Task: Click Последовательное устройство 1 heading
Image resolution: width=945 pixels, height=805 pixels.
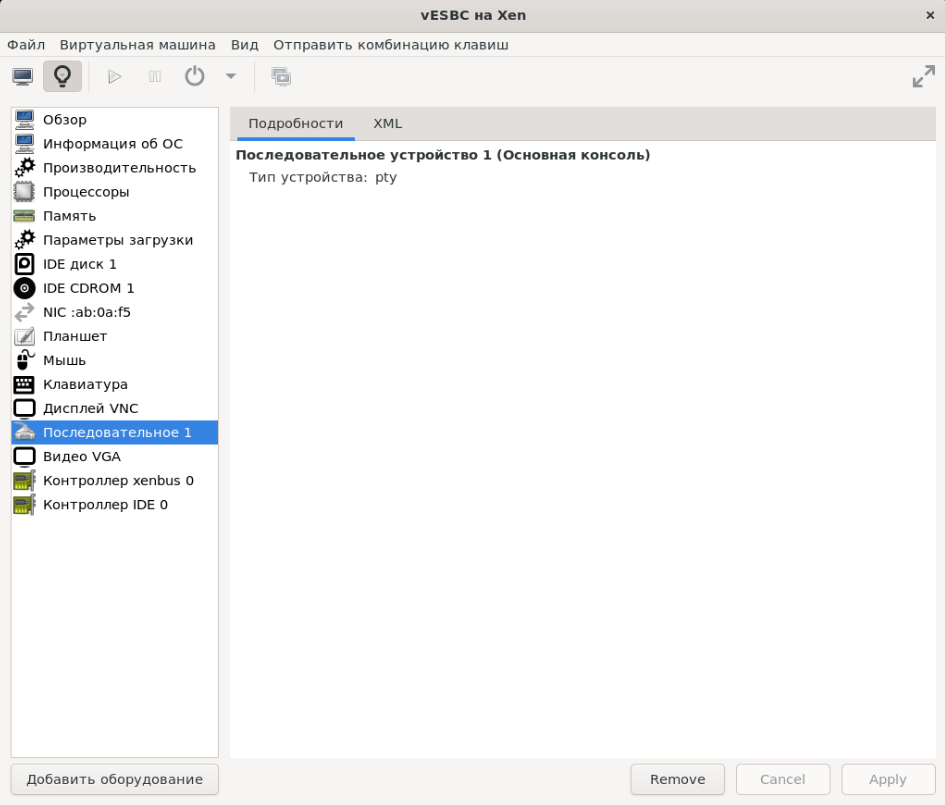Action: coord(443,155)
